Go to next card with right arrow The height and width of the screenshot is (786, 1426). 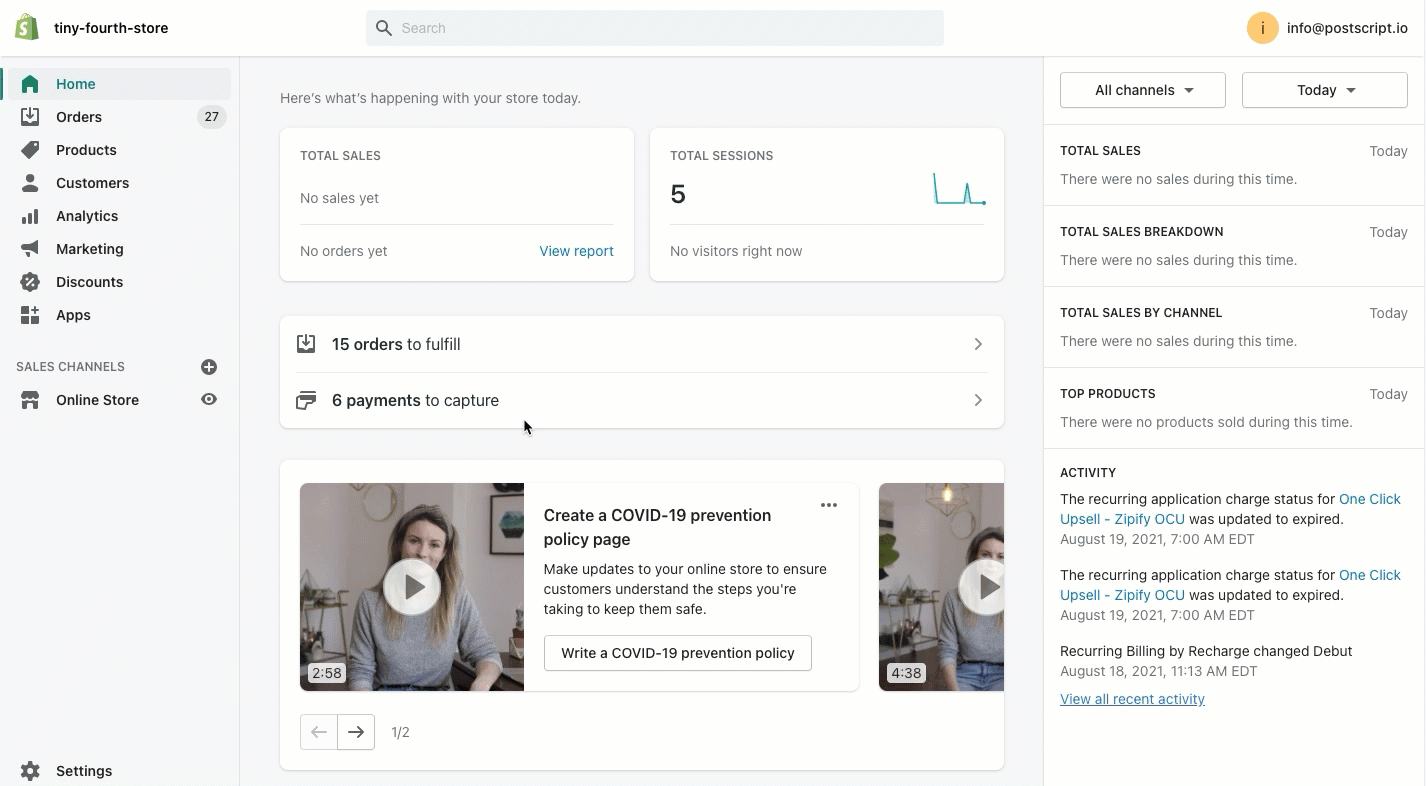356,732
